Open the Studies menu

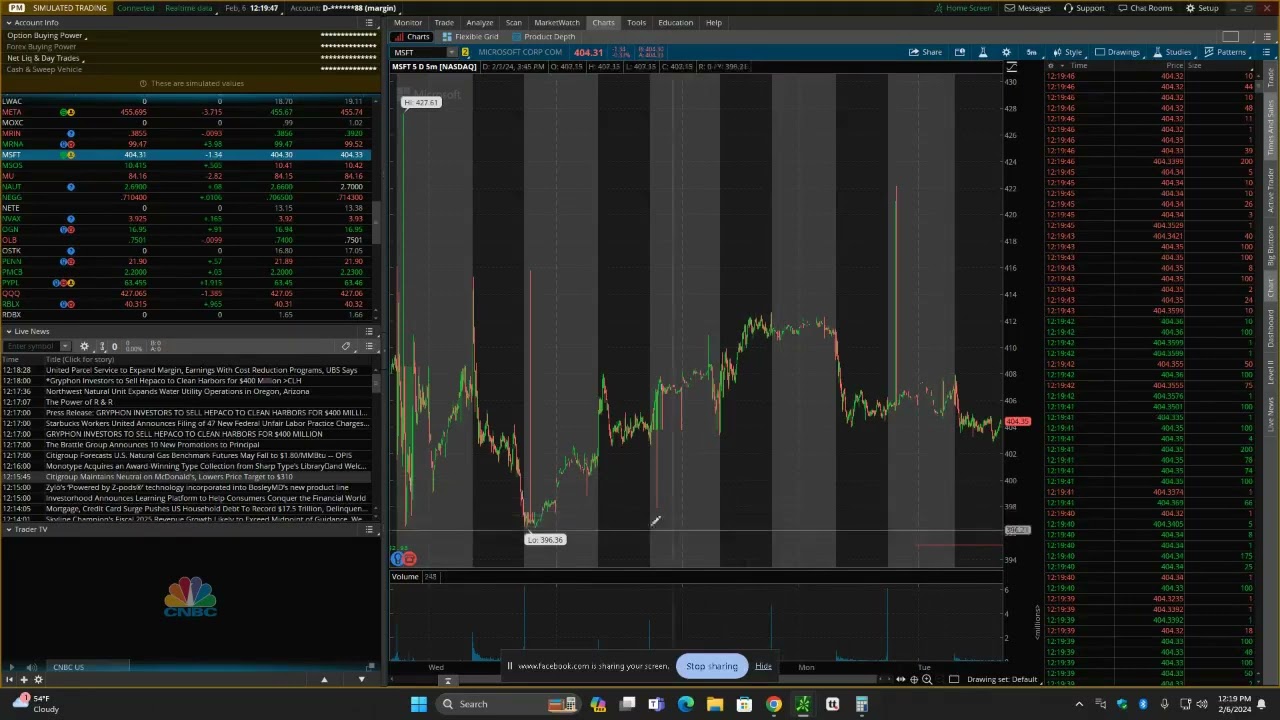coord(1172,52)
